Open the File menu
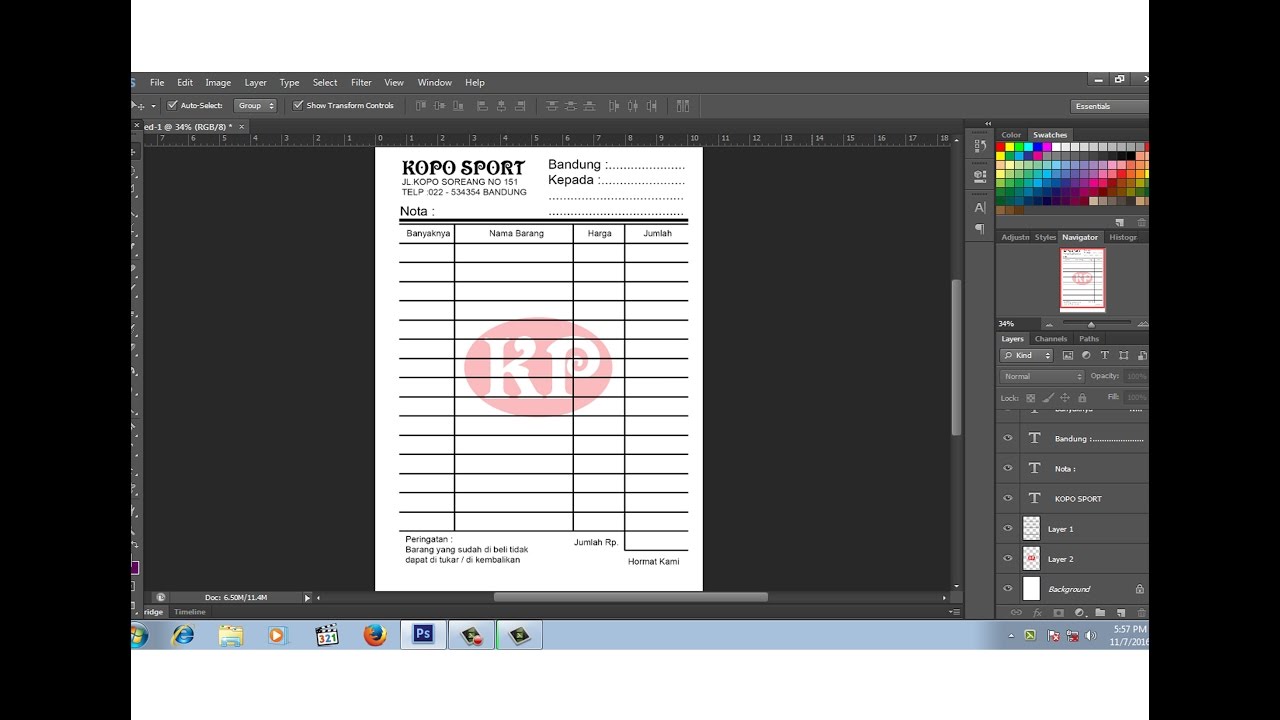The height and width of the screenshot is (720, 1280). pyautogui.click(x=157, y=83)
